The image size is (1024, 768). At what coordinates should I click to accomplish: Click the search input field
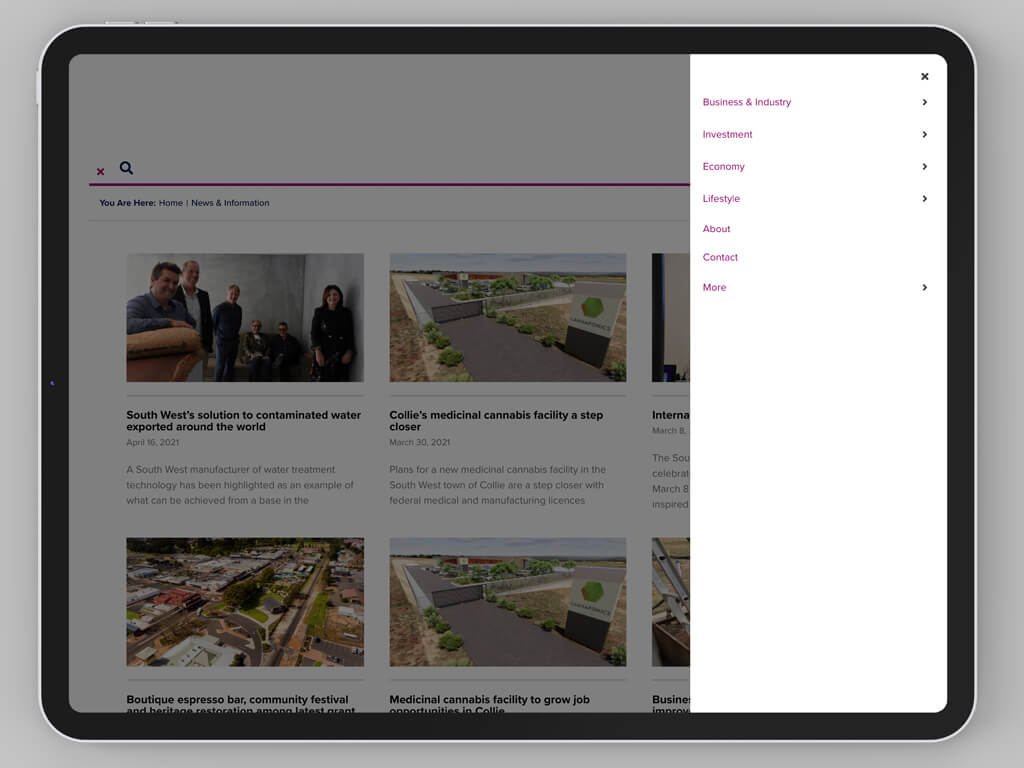[400, 168]
